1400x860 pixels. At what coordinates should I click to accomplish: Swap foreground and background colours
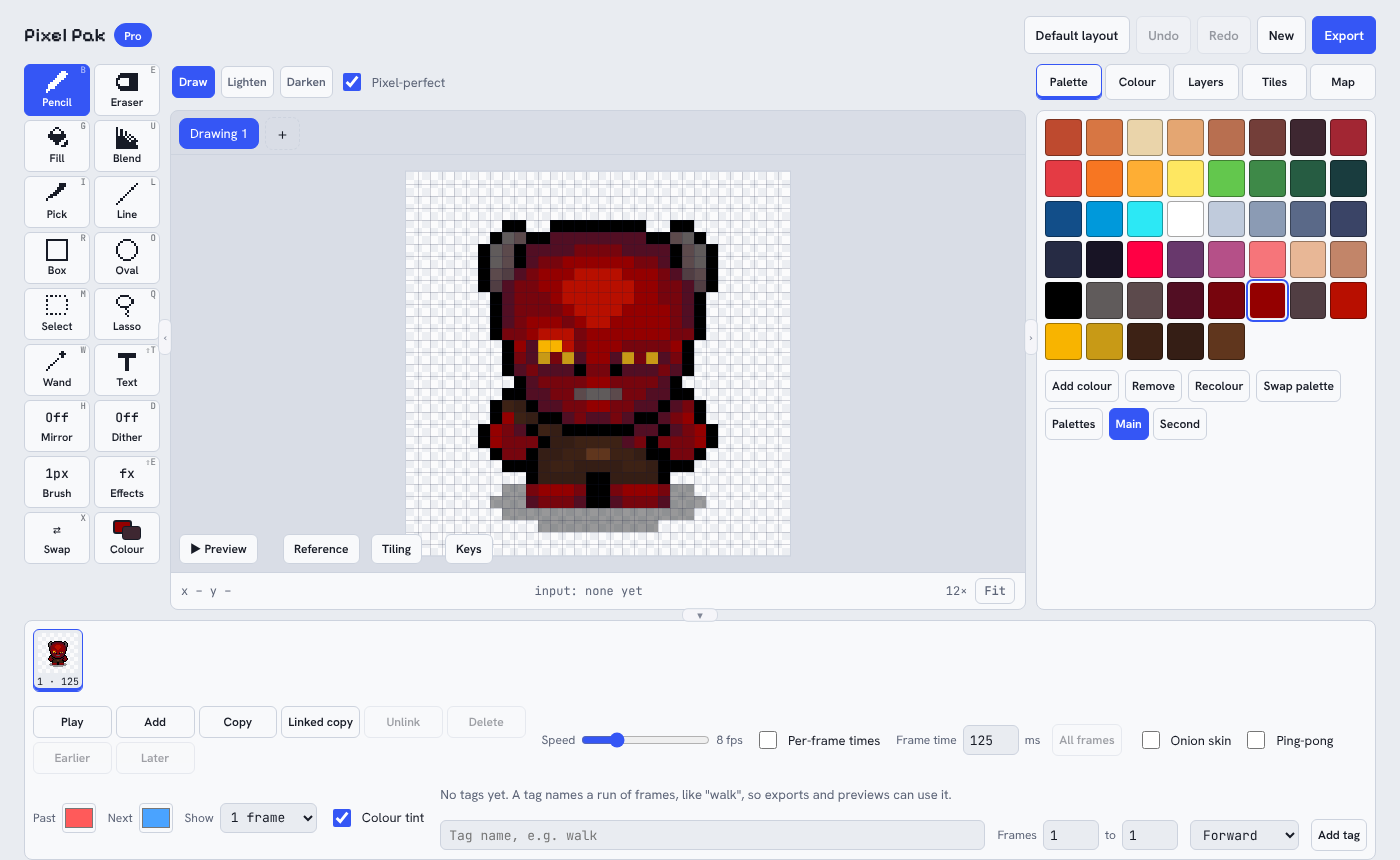tap(57, 538)
